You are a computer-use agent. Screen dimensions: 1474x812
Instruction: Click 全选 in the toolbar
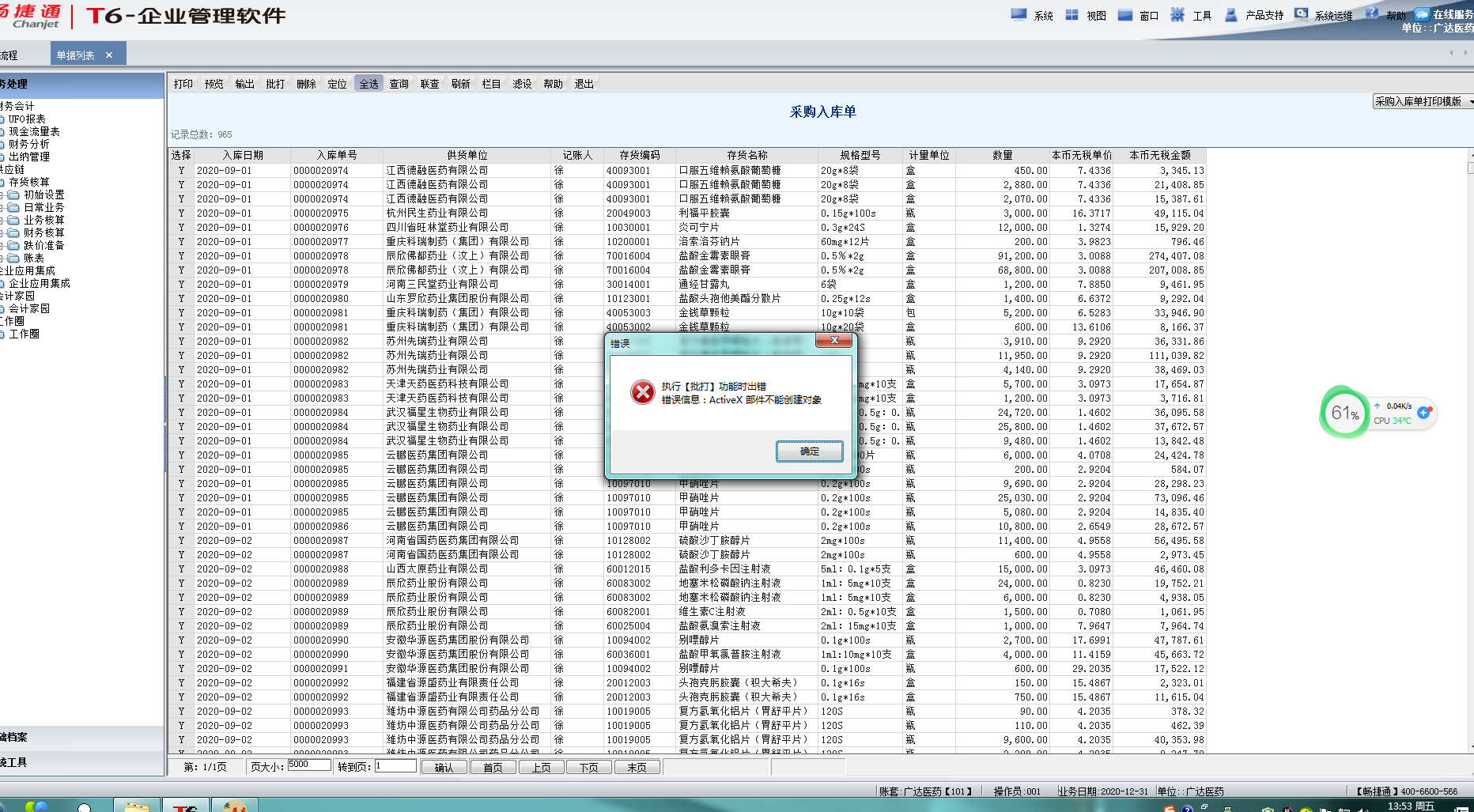click(x=368, y=84)
